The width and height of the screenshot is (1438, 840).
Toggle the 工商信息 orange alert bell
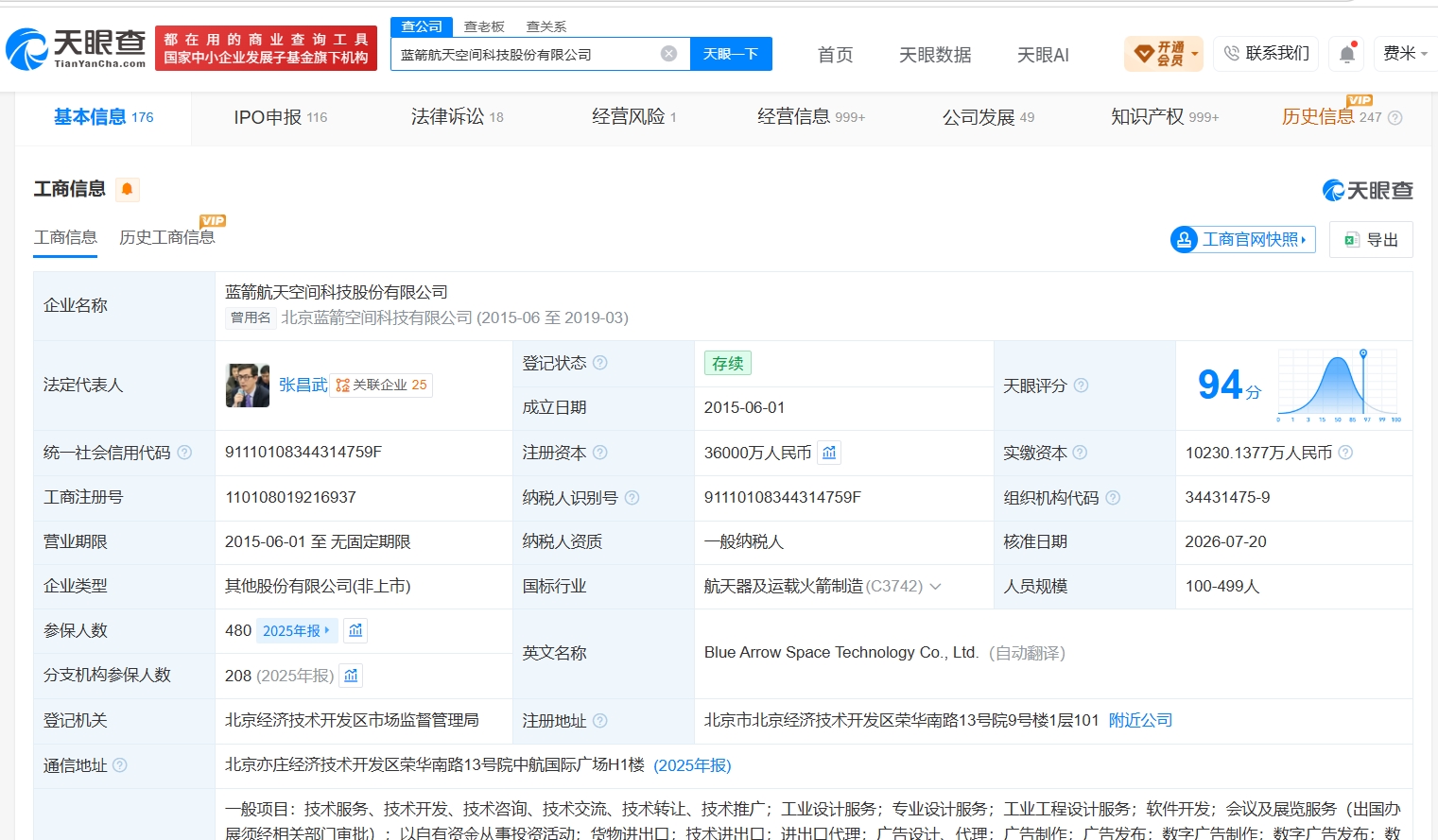click(127, 189)
